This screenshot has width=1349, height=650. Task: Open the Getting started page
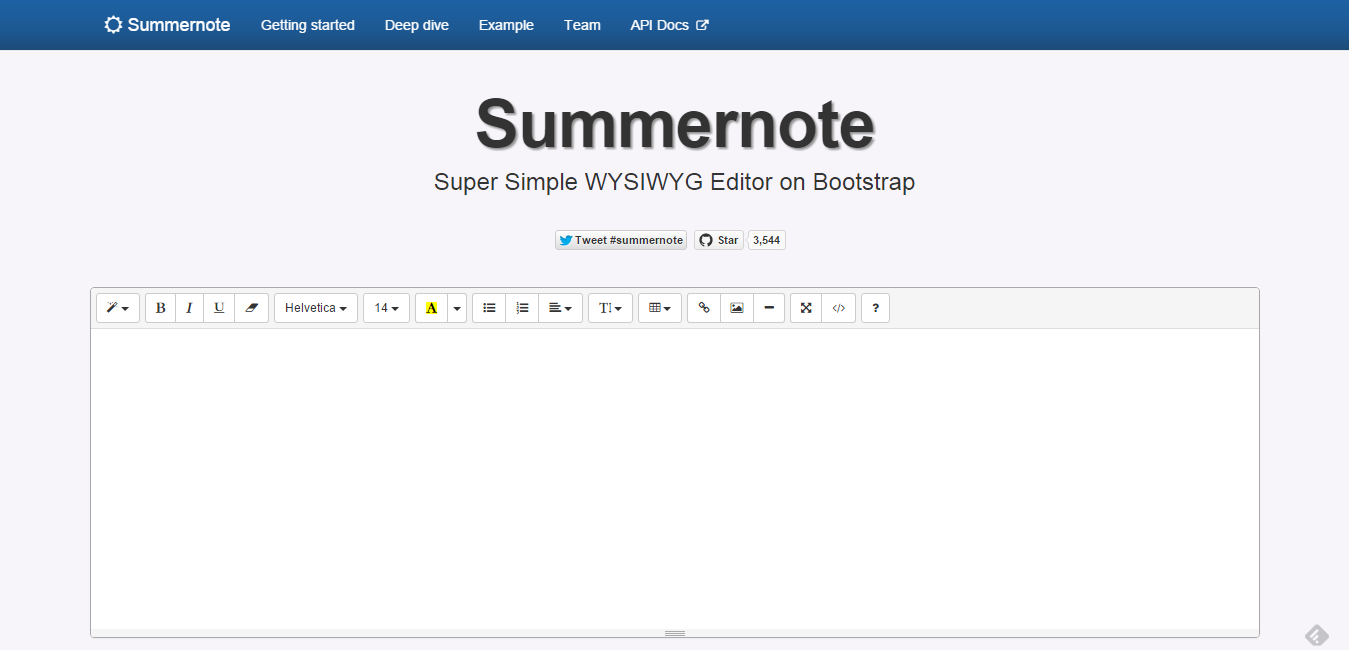click(308, 25)
